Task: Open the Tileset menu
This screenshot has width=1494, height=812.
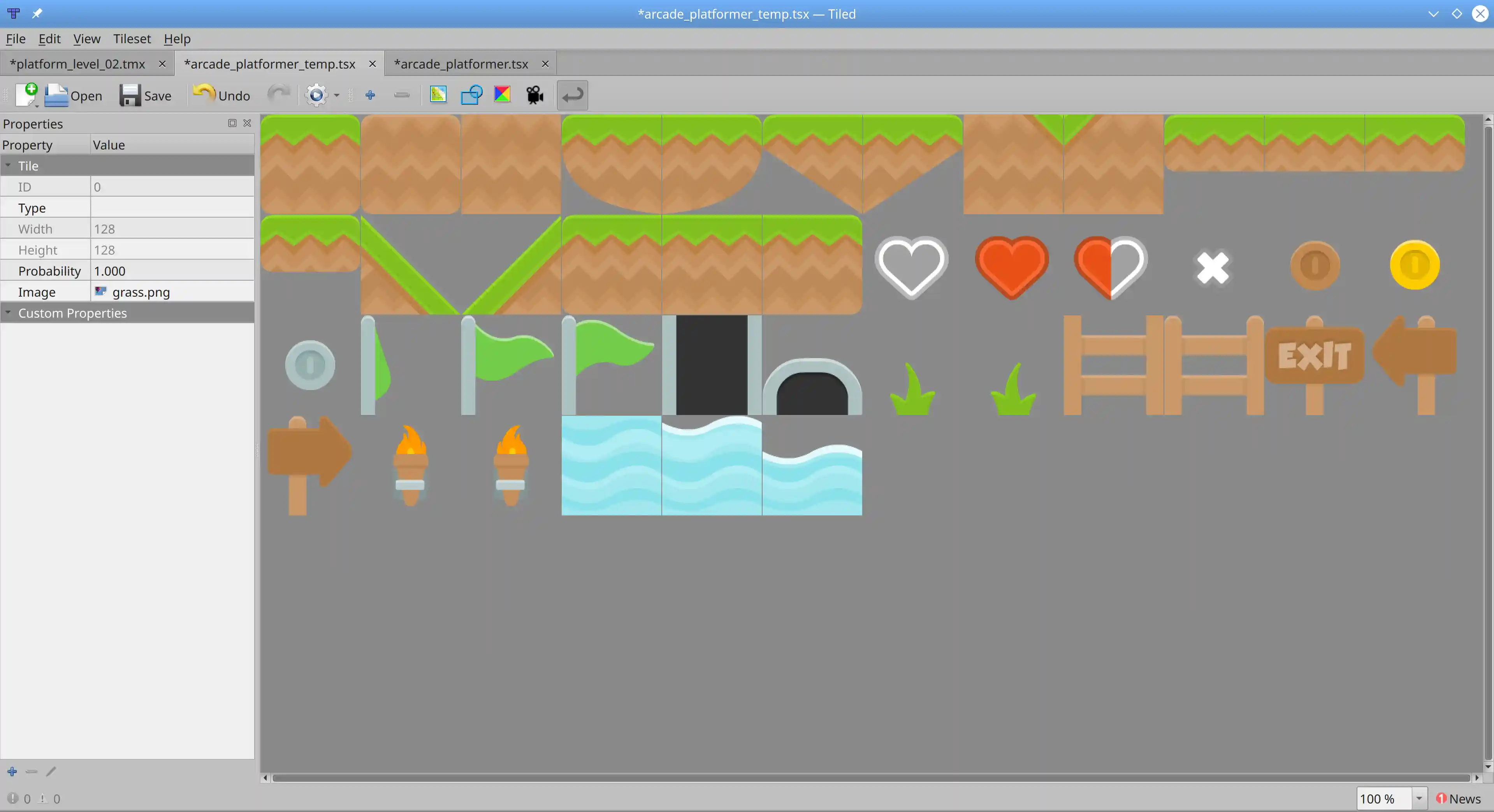Action: click(x=132, y=38)
